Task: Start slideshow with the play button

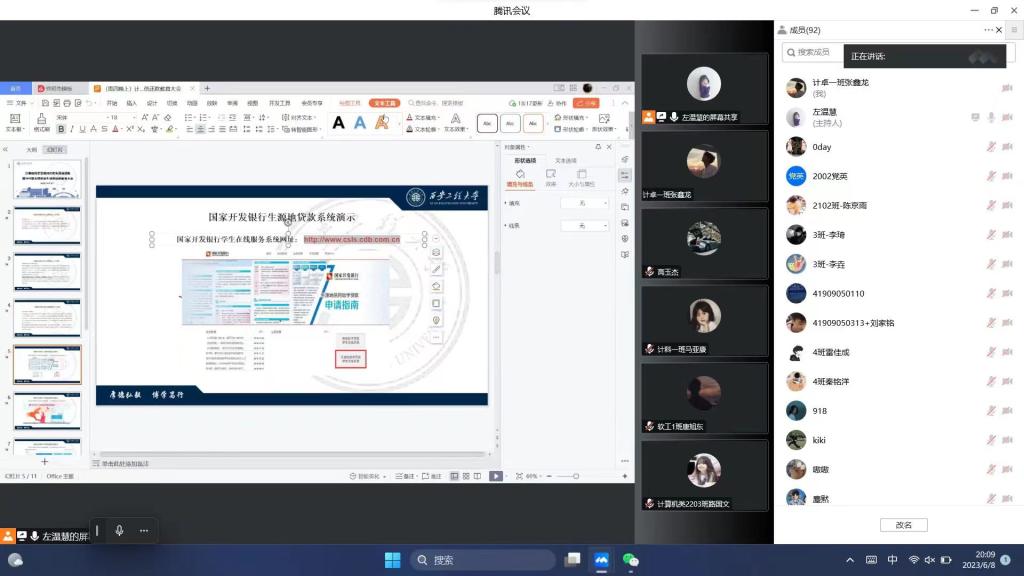Action: pyautogui.click(x=495, y=476)
